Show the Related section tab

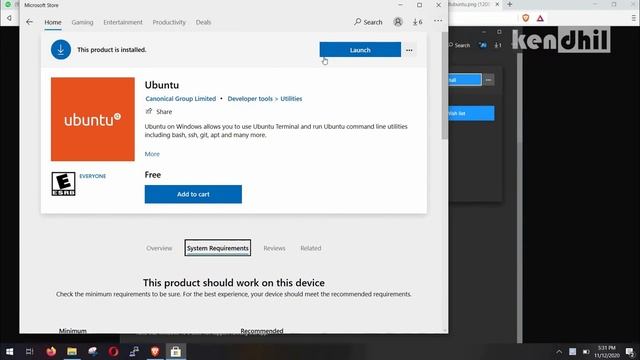point(311,248)
